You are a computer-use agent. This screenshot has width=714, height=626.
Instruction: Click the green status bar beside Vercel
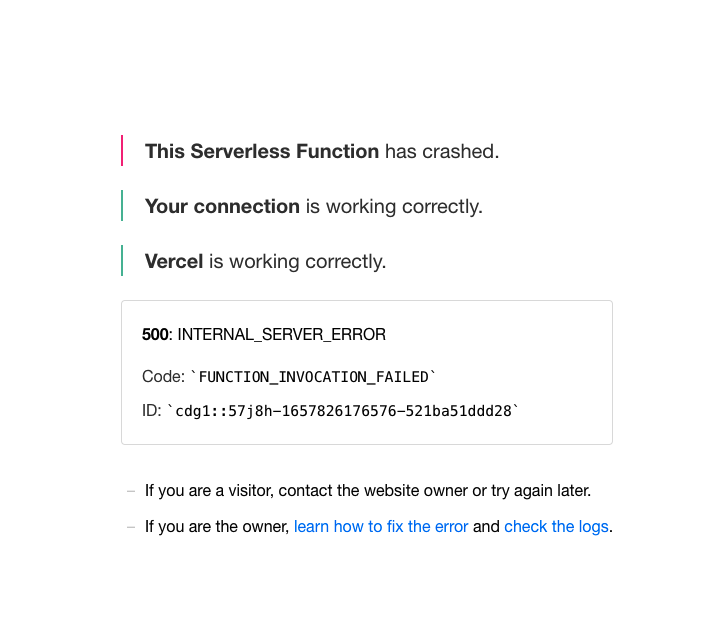[122, 261]
